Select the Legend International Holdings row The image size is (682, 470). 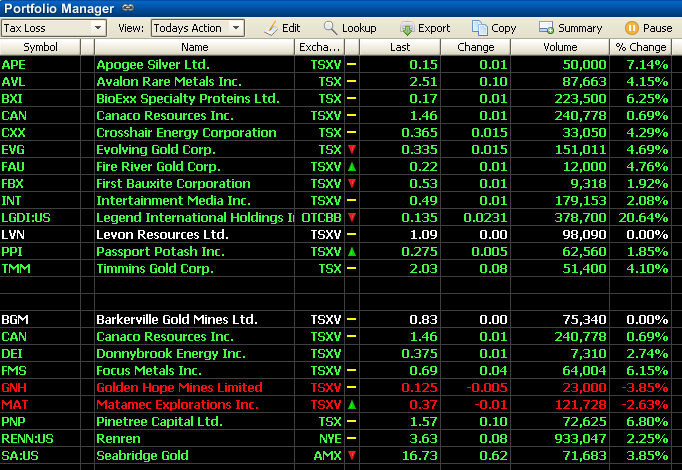tap(195, 218)
